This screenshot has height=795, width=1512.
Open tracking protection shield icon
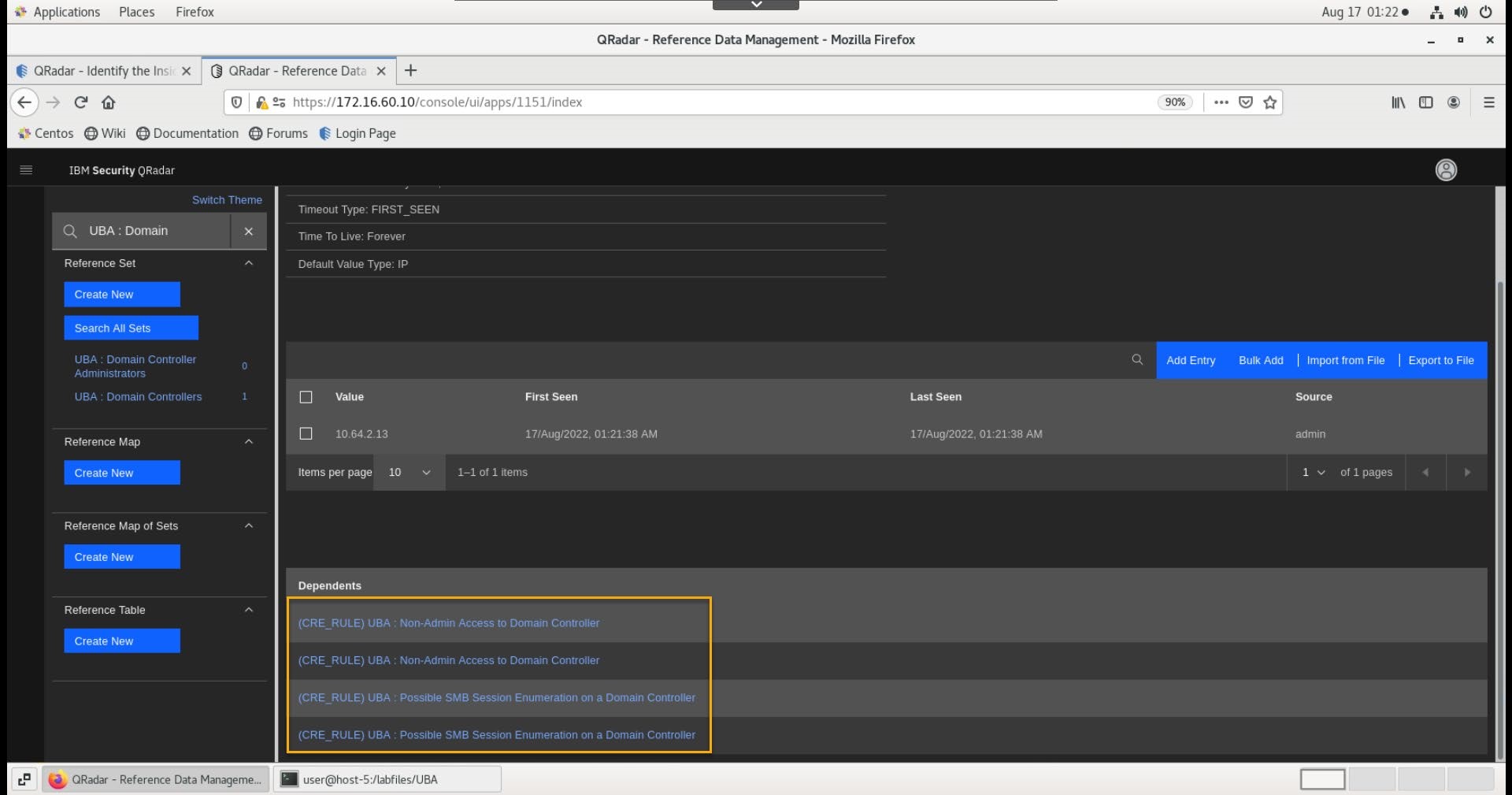coord(236,102)
